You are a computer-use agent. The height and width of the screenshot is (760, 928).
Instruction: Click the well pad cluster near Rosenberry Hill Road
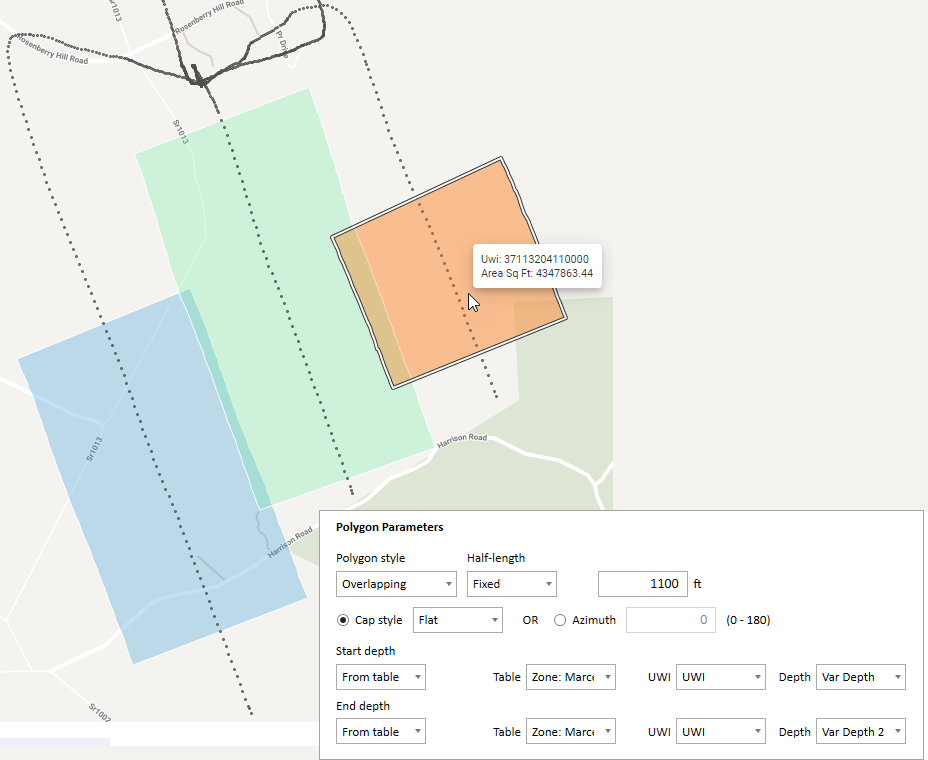click(x=201, y=77)
